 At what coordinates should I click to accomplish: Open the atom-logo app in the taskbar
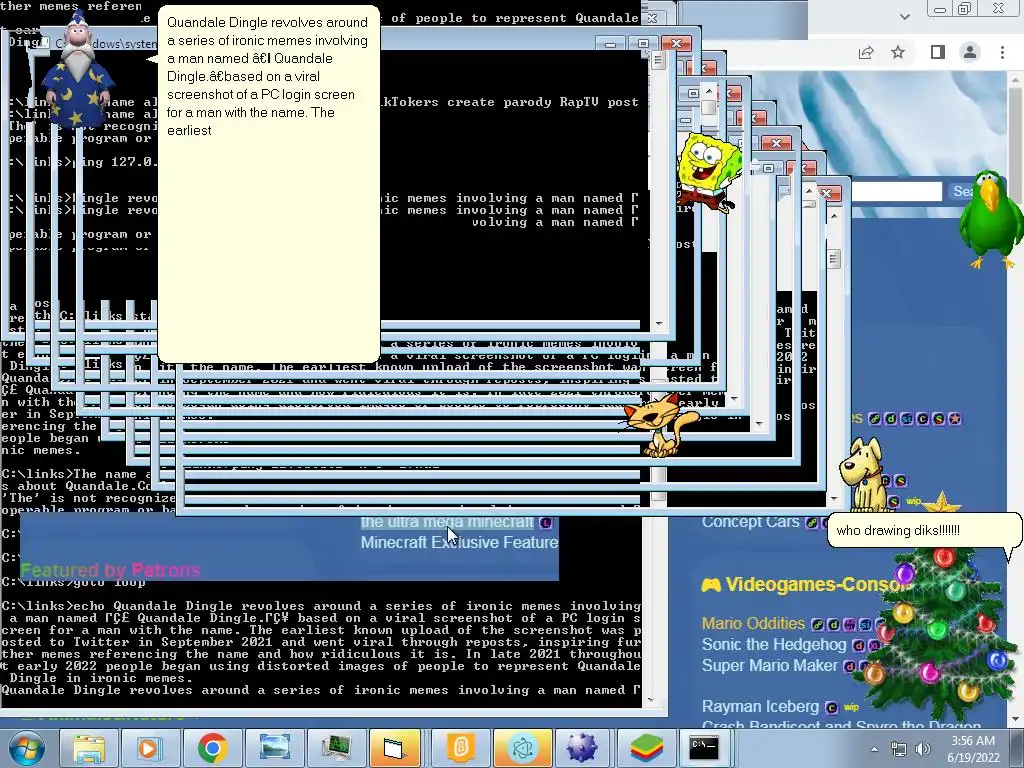[x=522, y=748]
